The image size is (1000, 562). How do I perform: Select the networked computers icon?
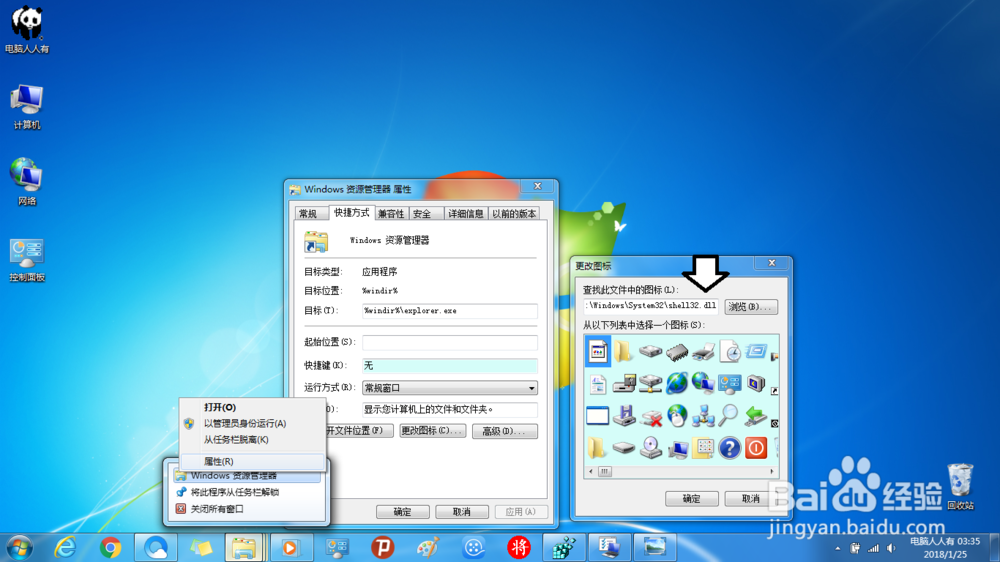(703, 416)
